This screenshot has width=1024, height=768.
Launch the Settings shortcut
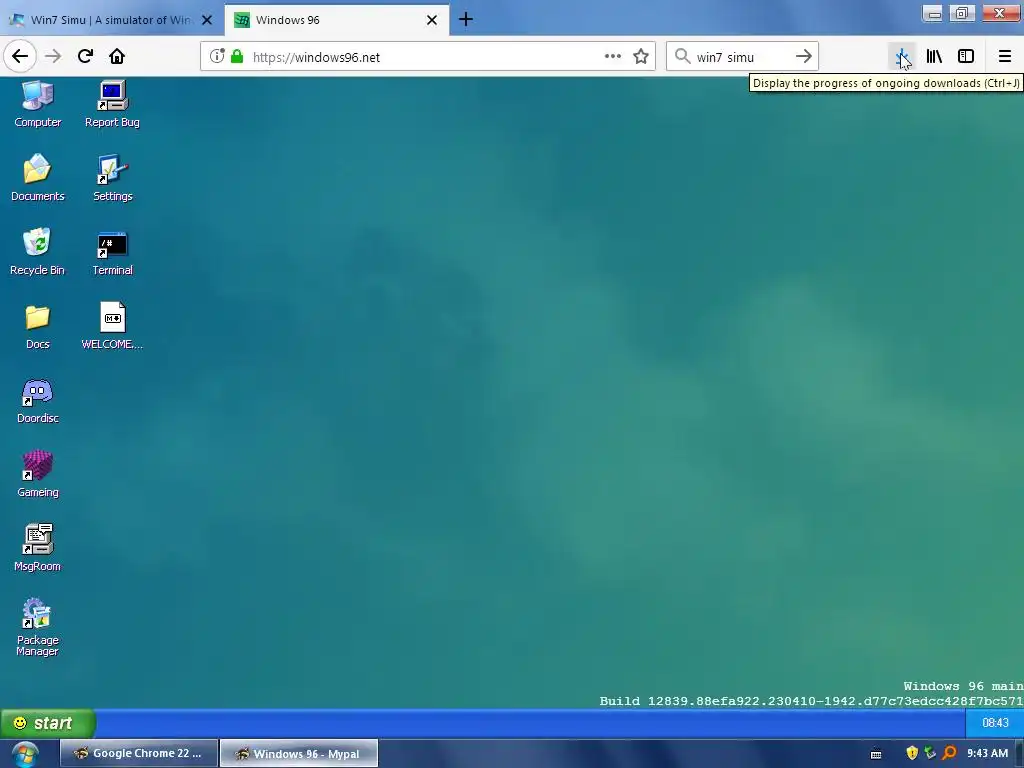coord(112,178)
